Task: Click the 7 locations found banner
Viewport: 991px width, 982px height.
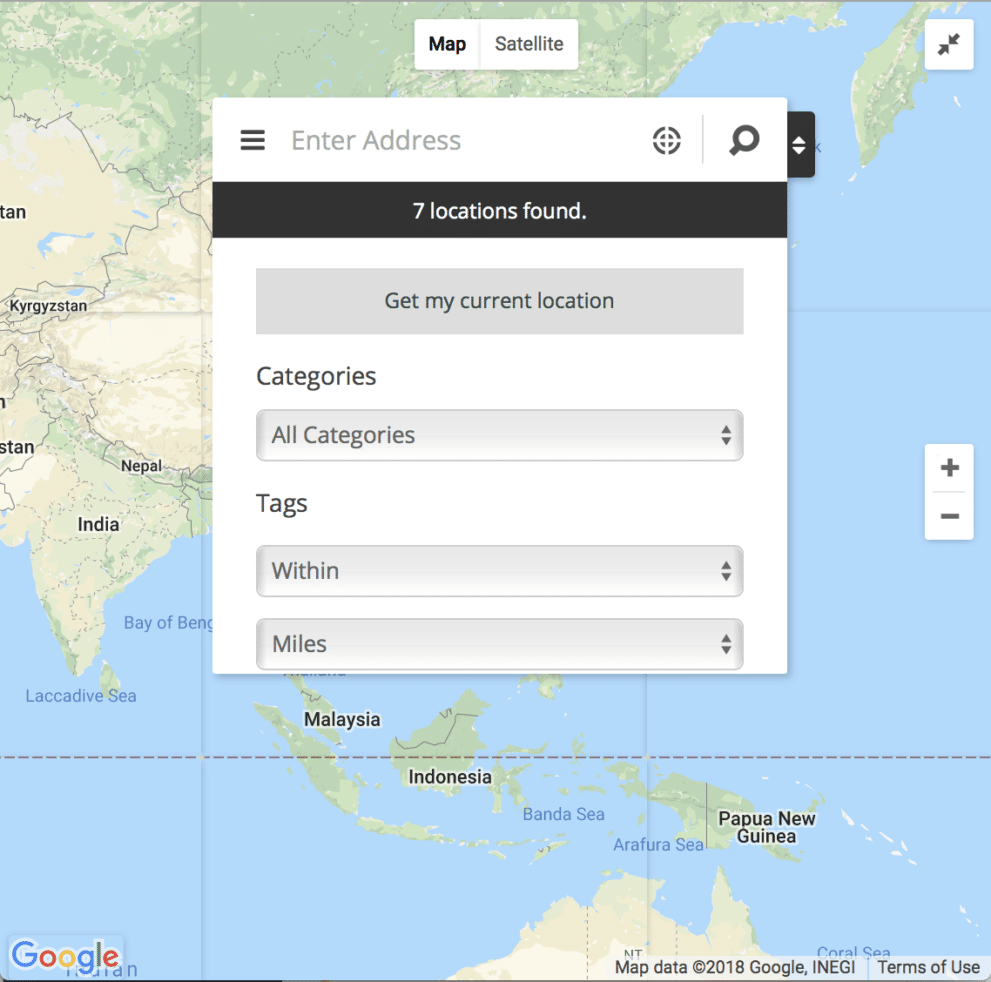Action: 499,210
